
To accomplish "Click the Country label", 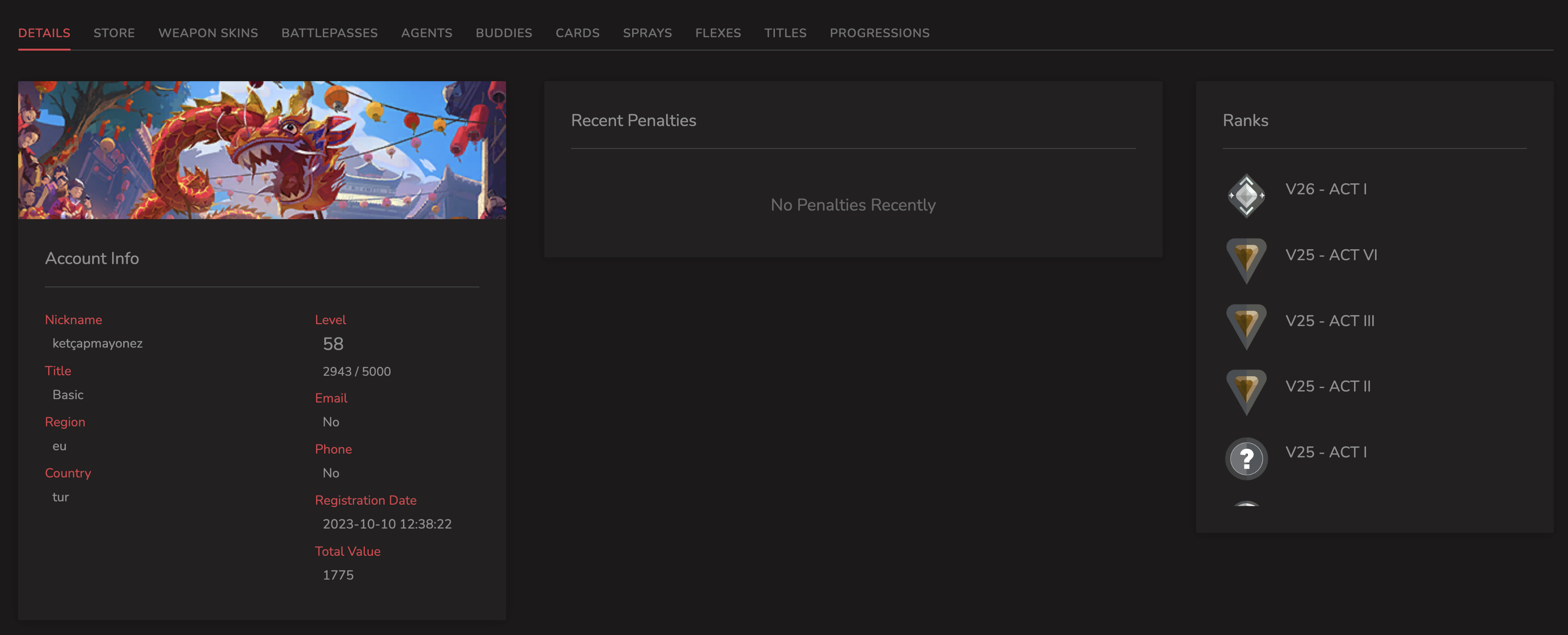I will click(x=68, y=473).
